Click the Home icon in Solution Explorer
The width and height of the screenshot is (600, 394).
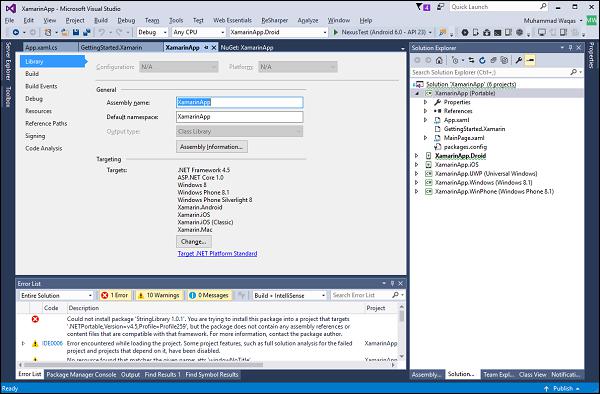(x=439, y=60)
